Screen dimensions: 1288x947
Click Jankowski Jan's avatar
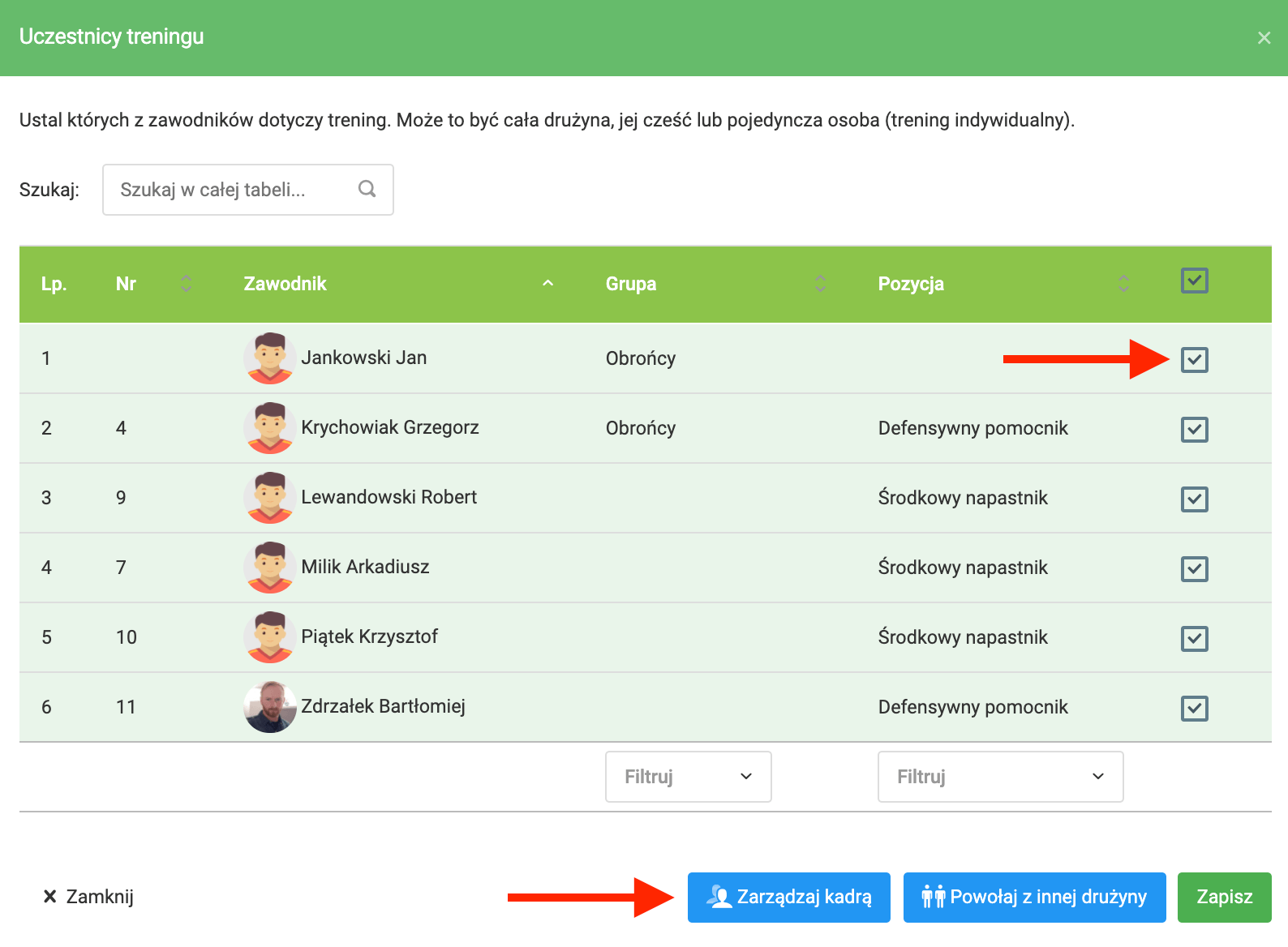[270, 358]
